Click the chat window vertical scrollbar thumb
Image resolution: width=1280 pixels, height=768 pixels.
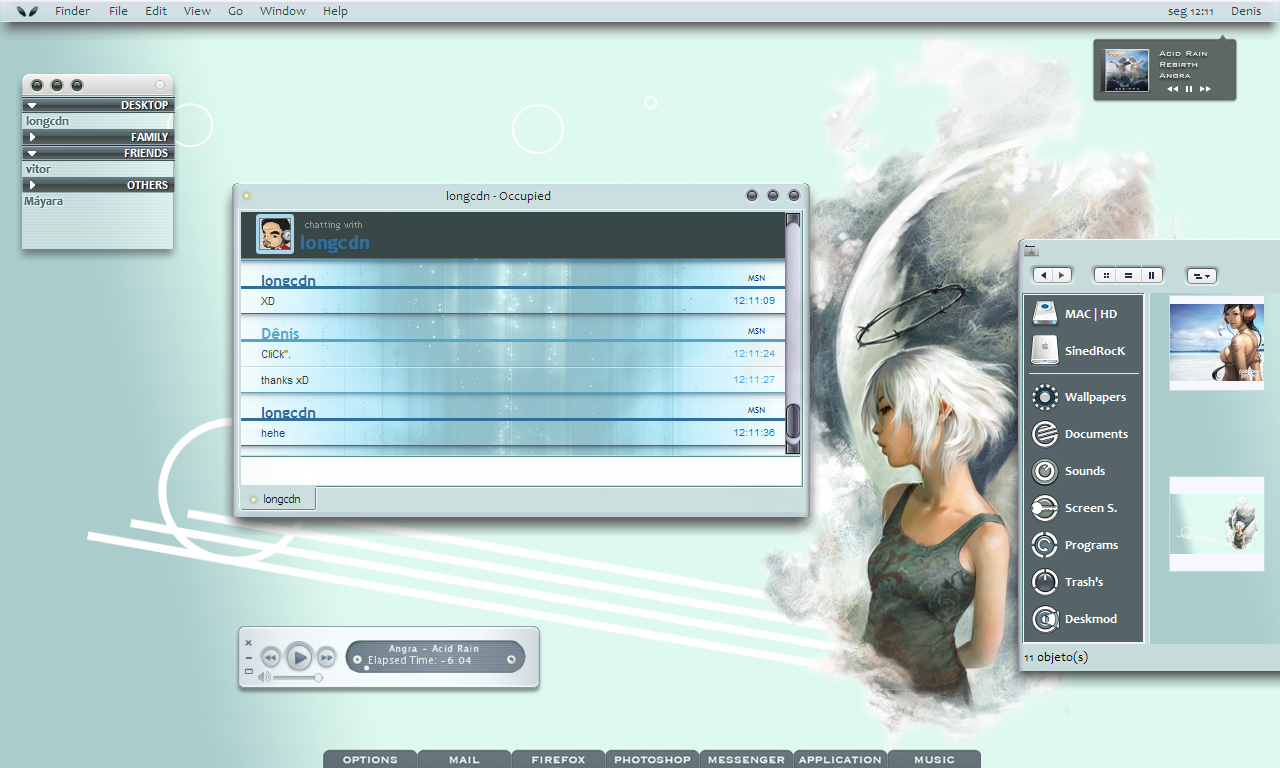pos(793,422)
